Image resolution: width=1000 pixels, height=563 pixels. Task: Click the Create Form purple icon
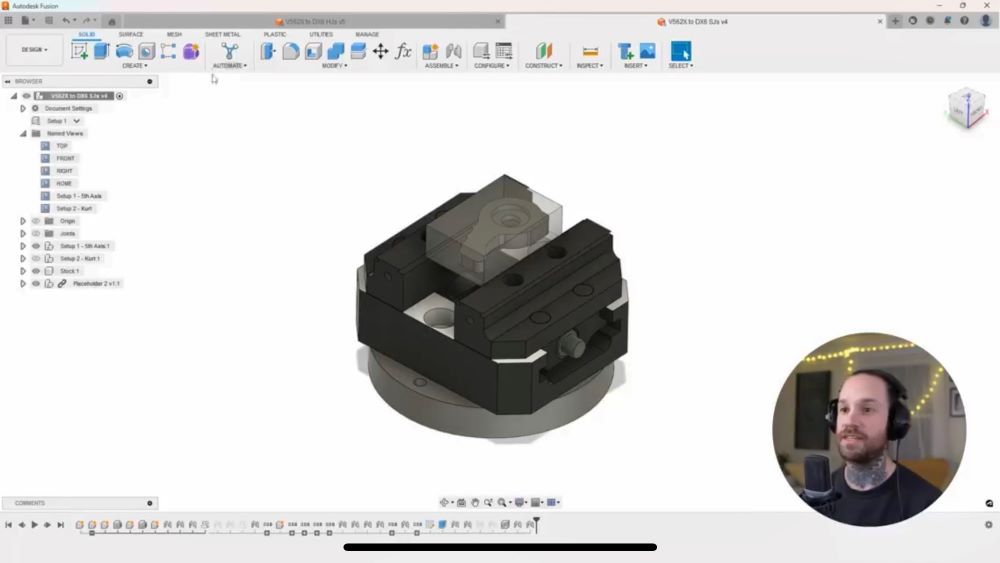(x=191, y=51)
